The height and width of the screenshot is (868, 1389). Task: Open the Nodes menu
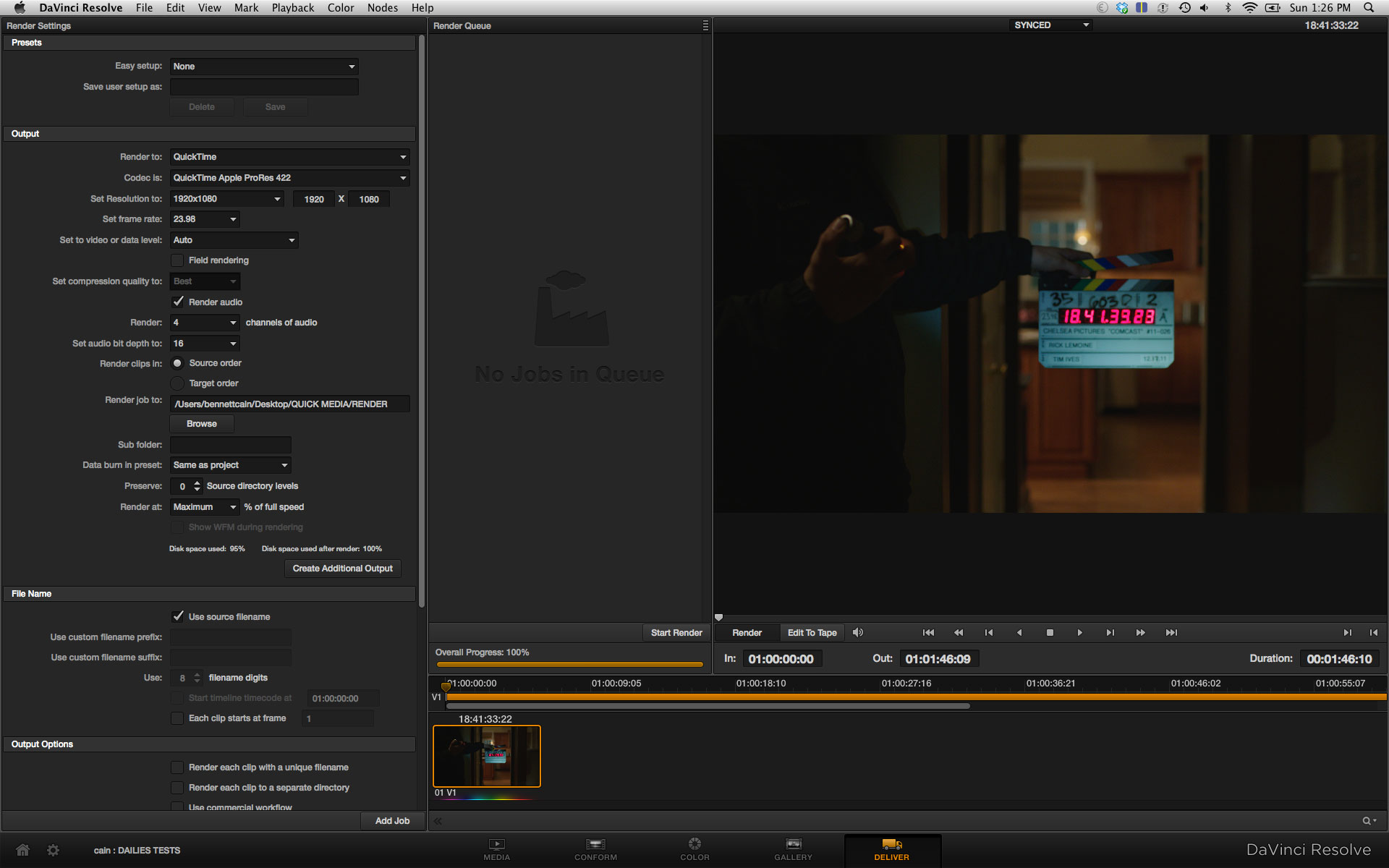point(383,8)
